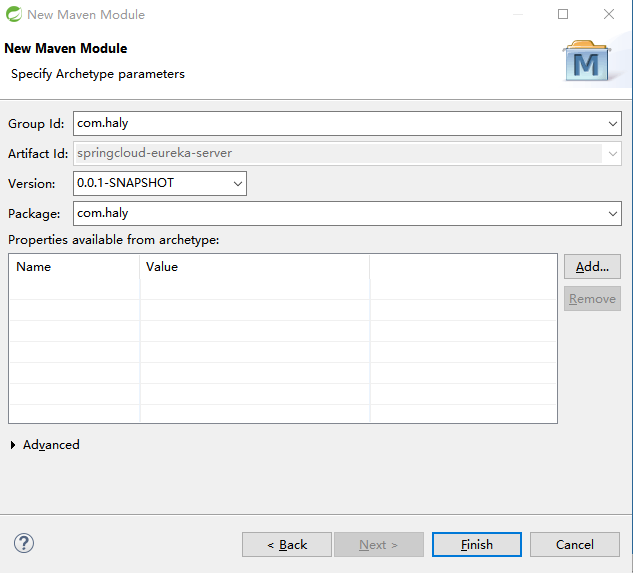Maximize the New Maven Module window
This screenshot has width=633, height=573.
[x=563, y=14]
